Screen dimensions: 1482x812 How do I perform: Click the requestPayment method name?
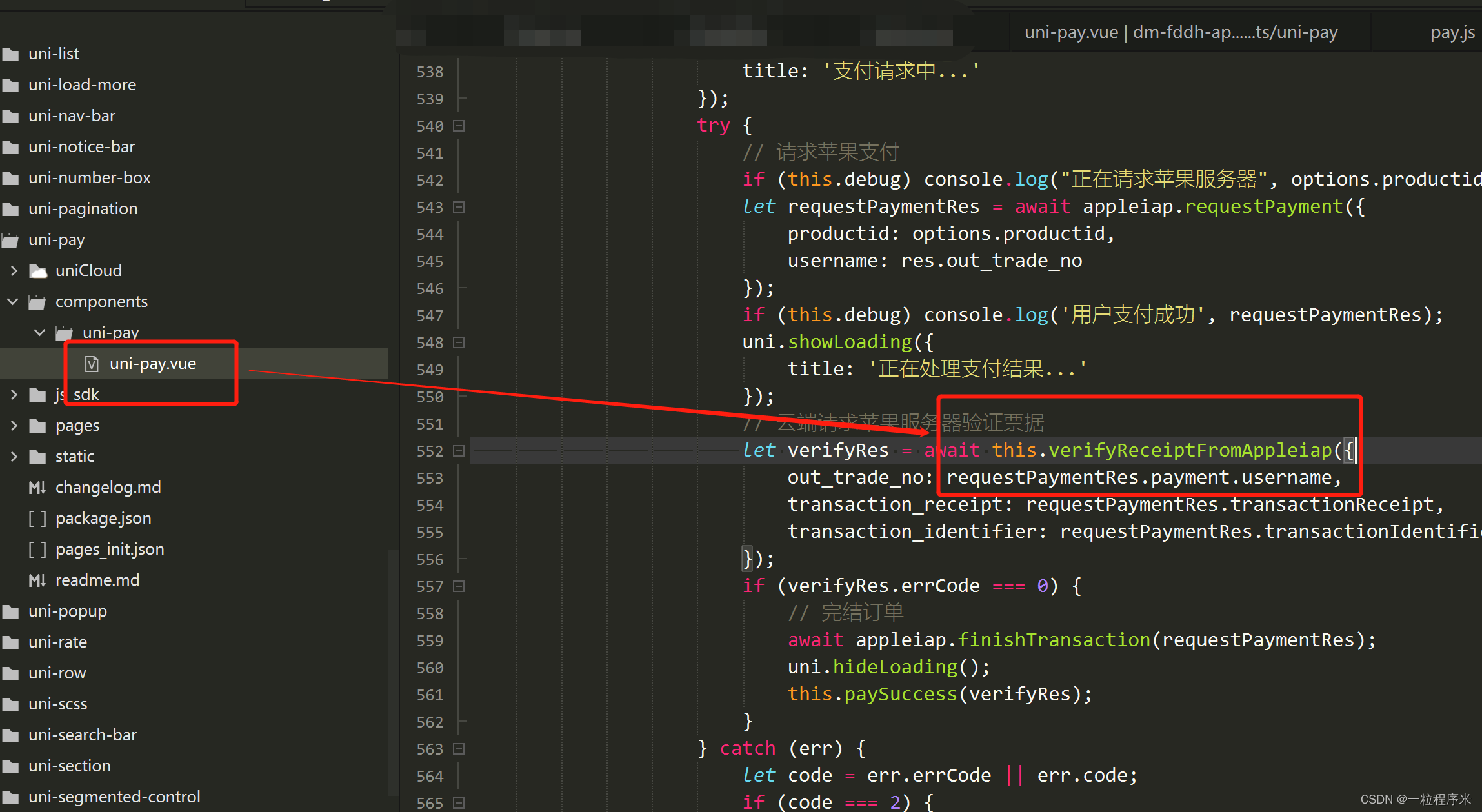pos(1264,206)
